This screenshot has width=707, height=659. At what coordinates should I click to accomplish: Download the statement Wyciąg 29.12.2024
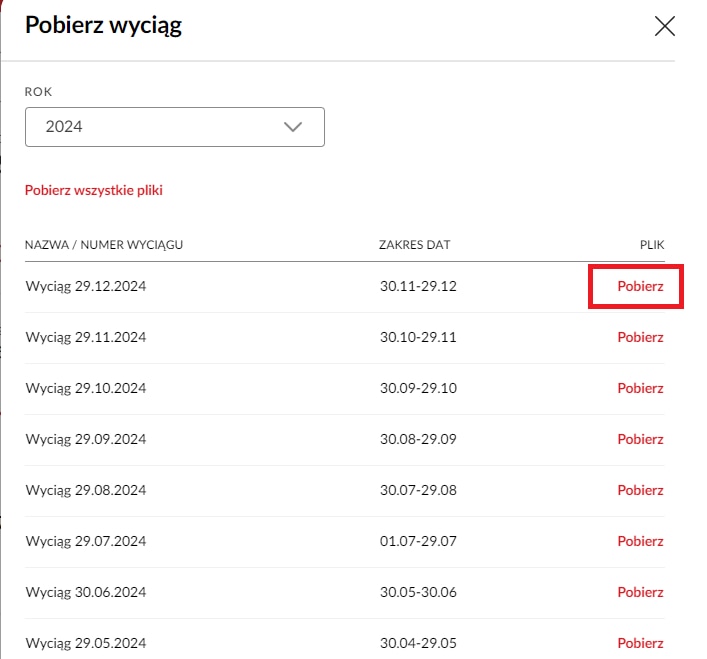pos(640,286)
